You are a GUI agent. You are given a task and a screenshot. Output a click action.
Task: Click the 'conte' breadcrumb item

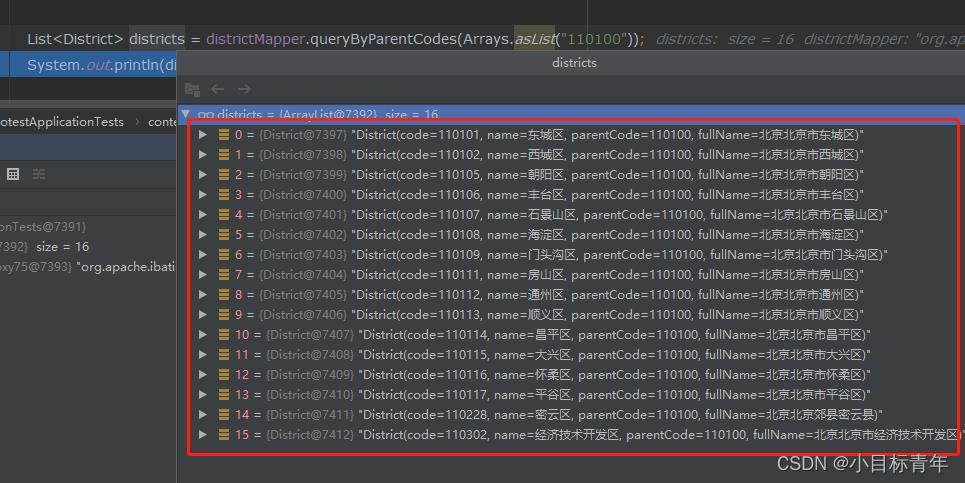pos(162,122)
